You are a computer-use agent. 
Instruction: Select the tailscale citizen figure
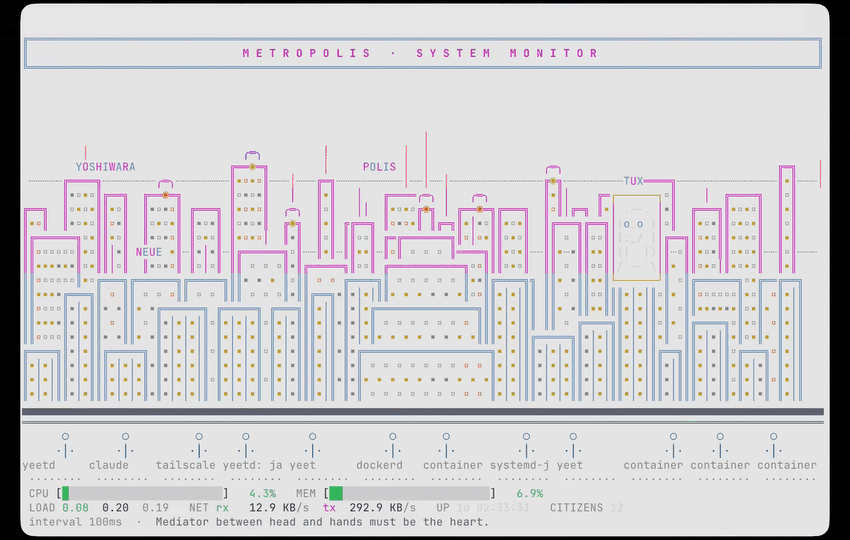point(199,446)
